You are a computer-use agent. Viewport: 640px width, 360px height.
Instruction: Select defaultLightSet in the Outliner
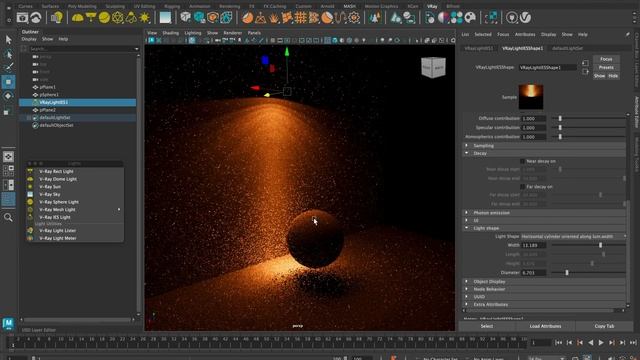55,118
